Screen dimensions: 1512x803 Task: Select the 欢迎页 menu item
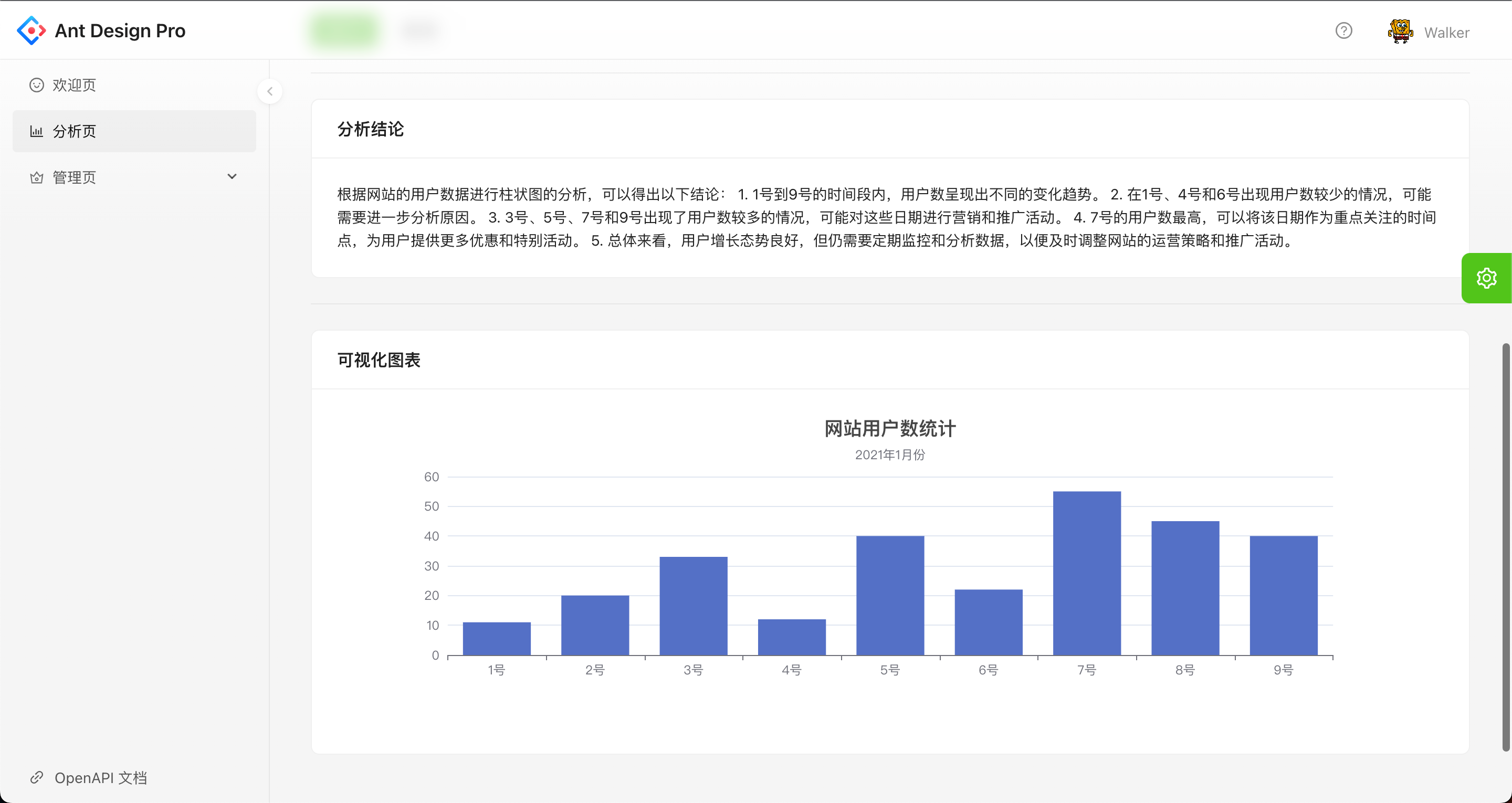click(75, 85)
